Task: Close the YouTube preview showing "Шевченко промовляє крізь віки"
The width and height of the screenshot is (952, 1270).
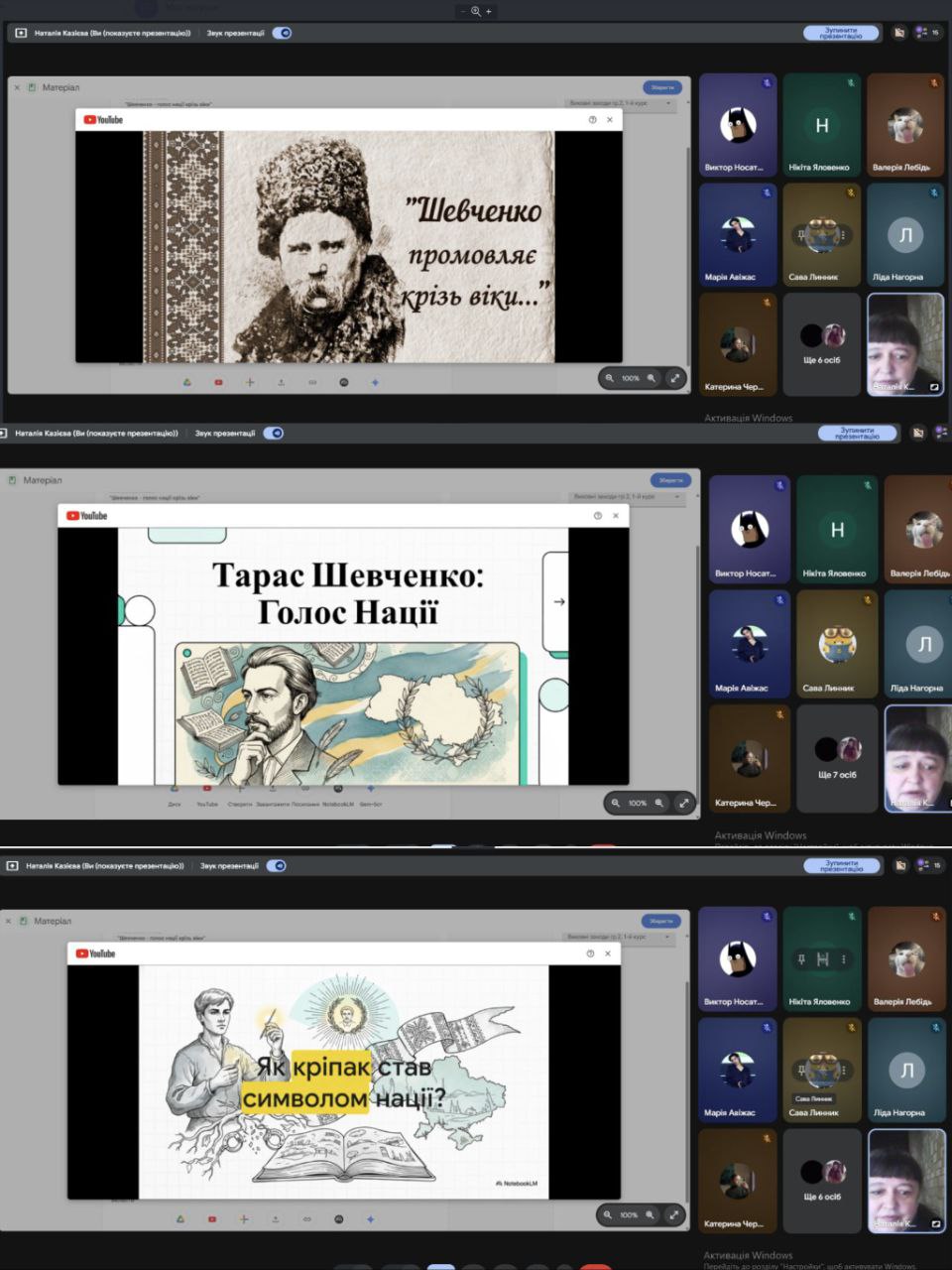Action: click(x=609, y=120)
